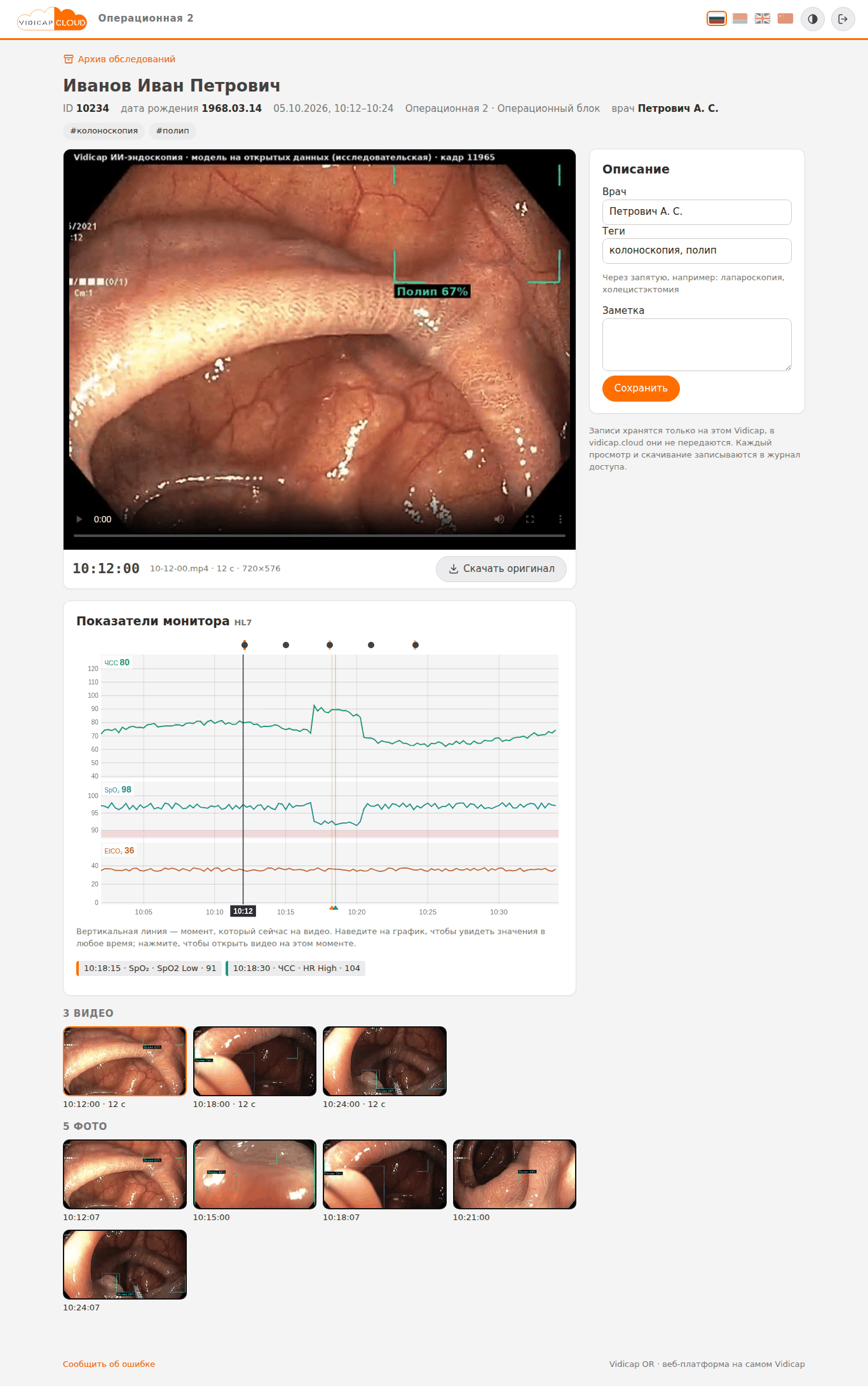Play the endoscopy video

coord(79,519)
